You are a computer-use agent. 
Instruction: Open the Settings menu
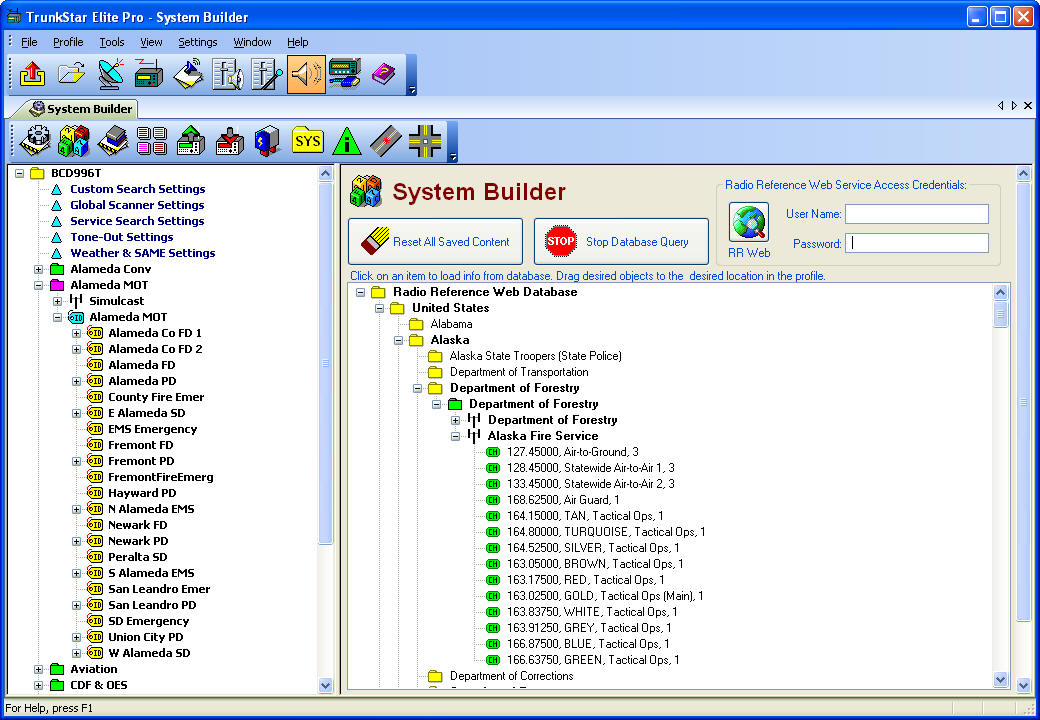pyautogui.click(x=198, y=42)
